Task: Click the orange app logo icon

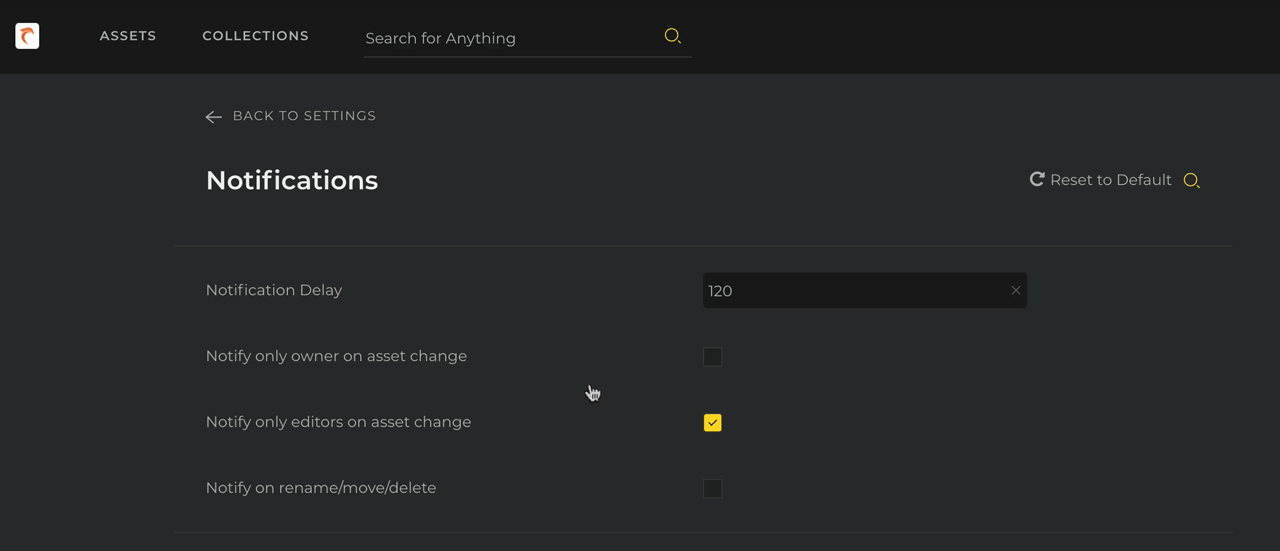Action: coord(27,36)
